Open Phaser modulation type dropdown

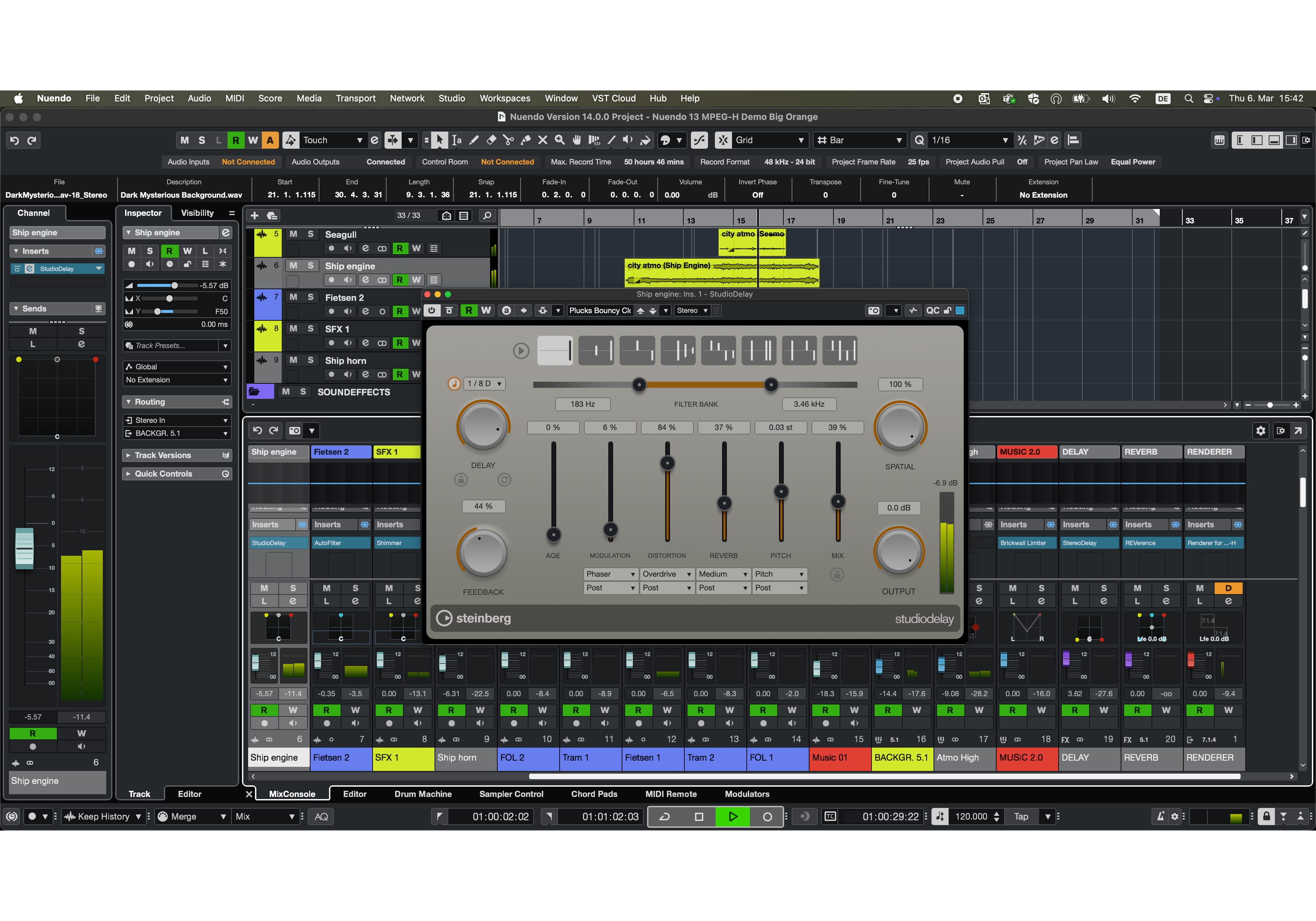click(x=610, y=574)
